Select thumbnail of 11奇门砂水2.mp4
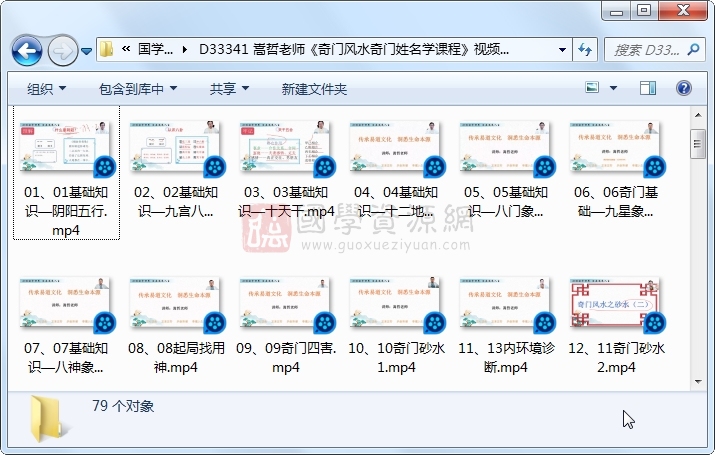 click(617, 304)
